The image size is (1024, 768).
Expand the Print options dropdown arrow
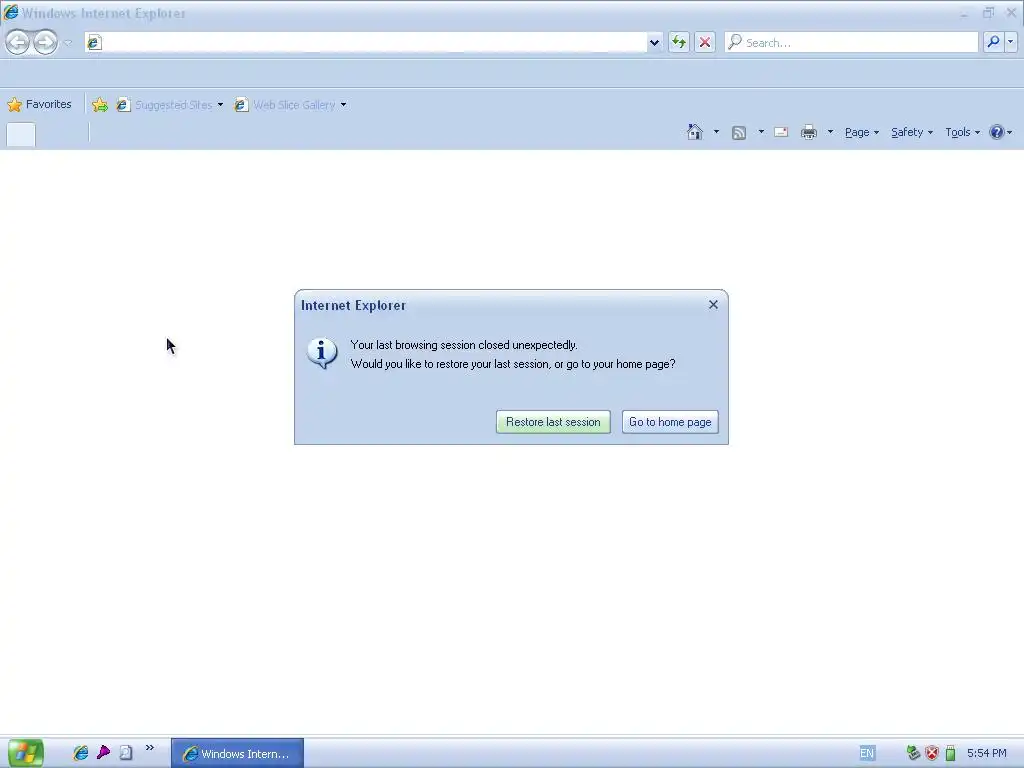coord(830,132)
